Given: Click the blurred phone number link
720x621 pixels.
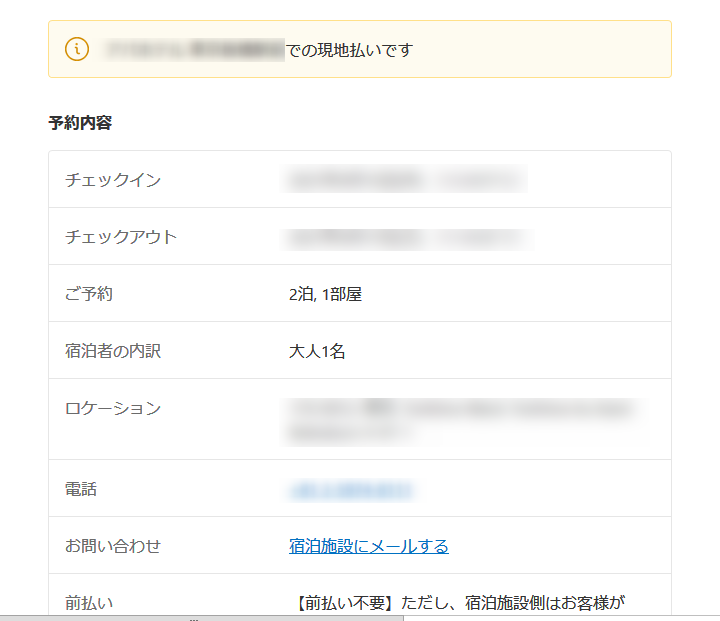Looking at the screenshot, I should click(x=351, y=490).
